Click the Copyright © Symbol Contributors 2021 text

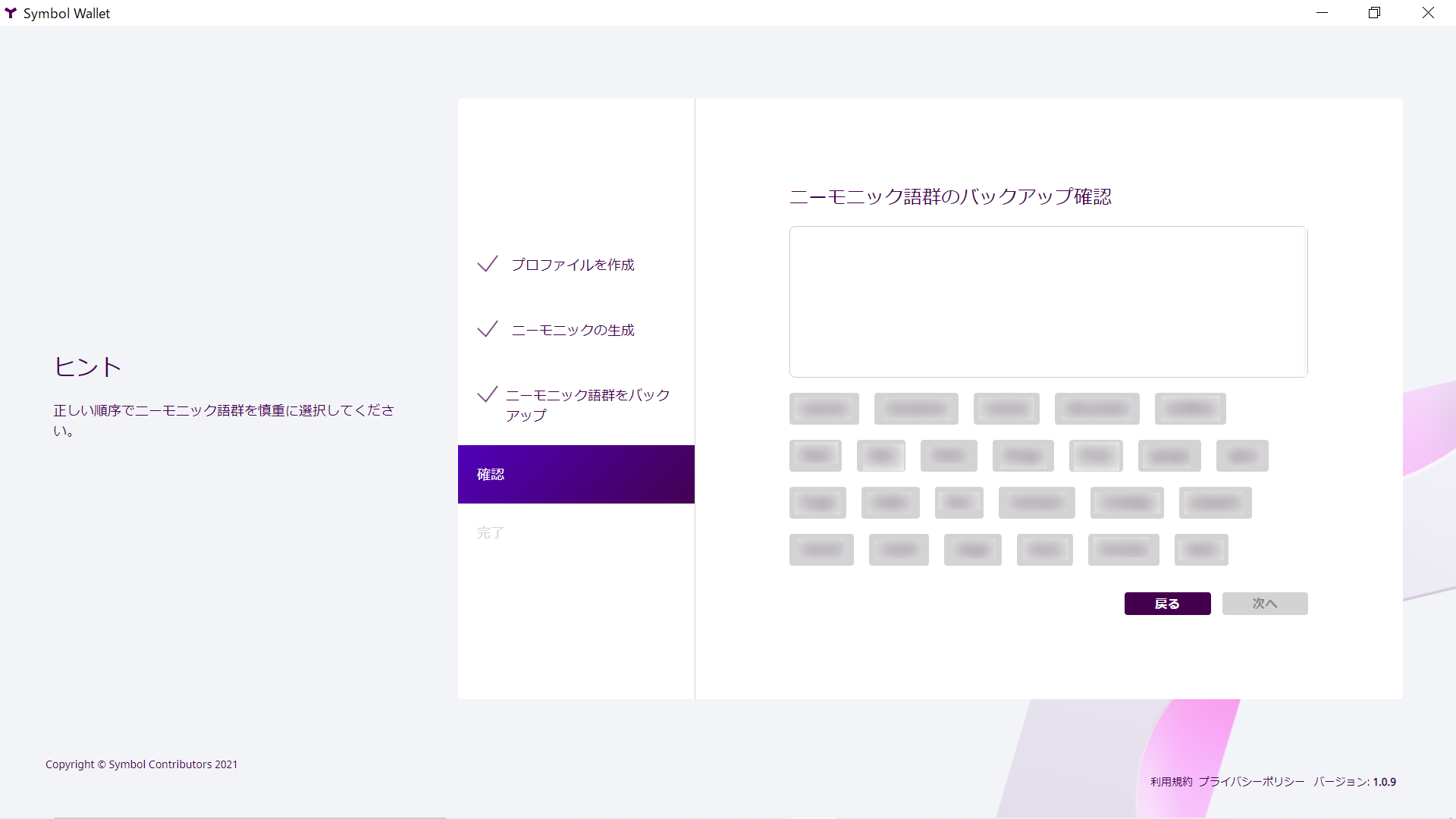click(142, 764)
